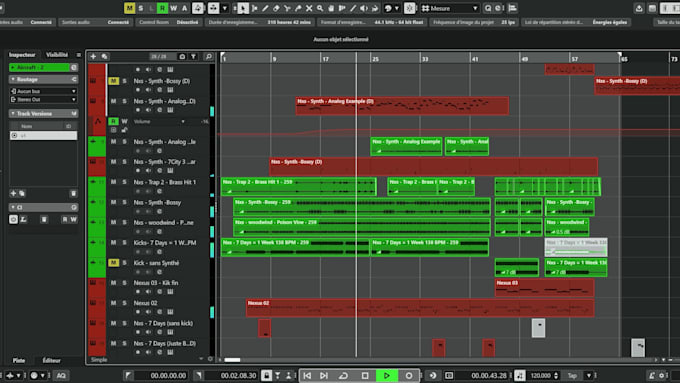This screenshot has width=680, height=383.
Task: Unmute the Nxs - Synth -Bossy (D) track
Action: coord(114,81)
